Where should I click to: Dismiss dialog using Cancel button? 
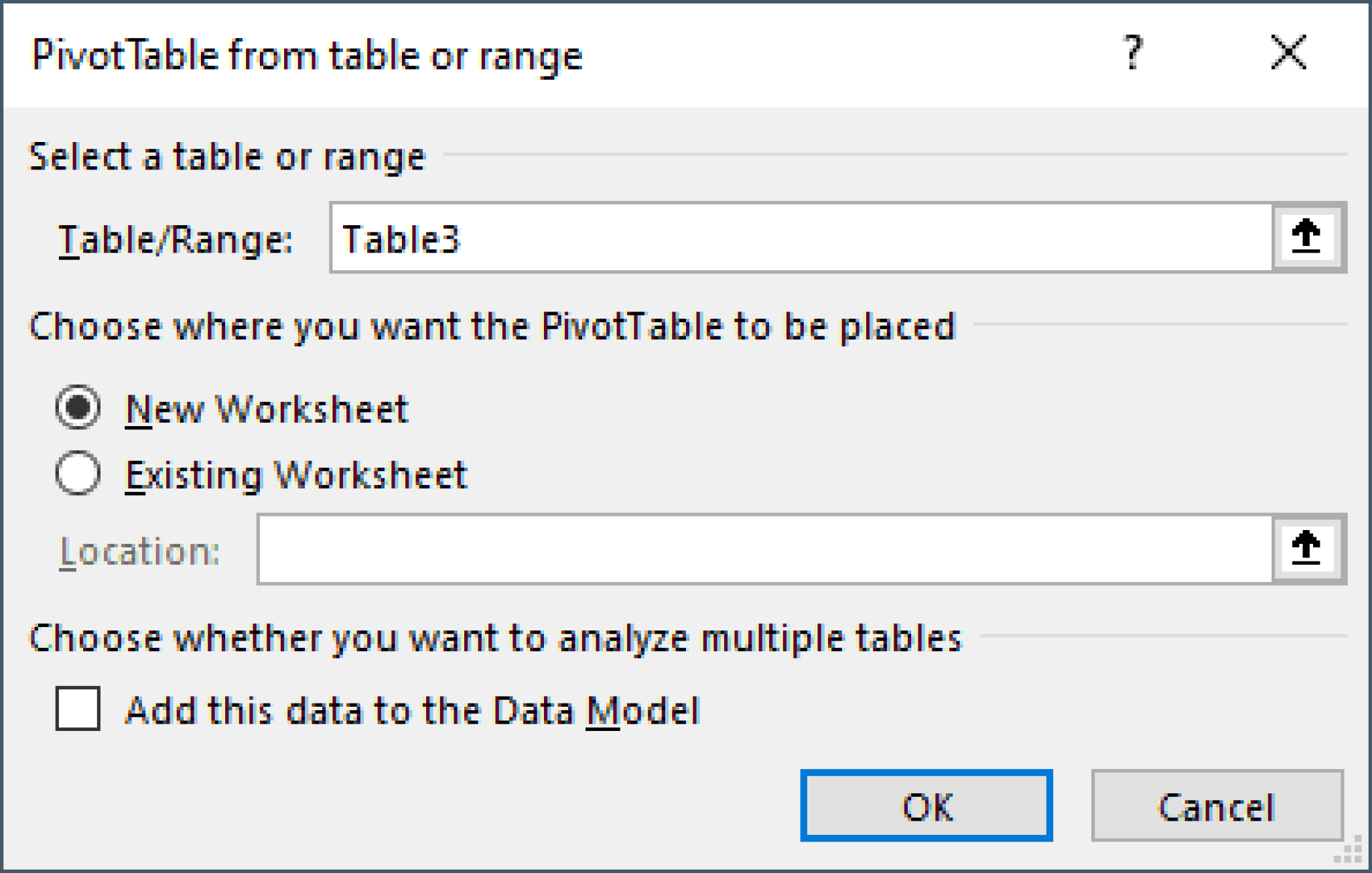[1216, 807]
